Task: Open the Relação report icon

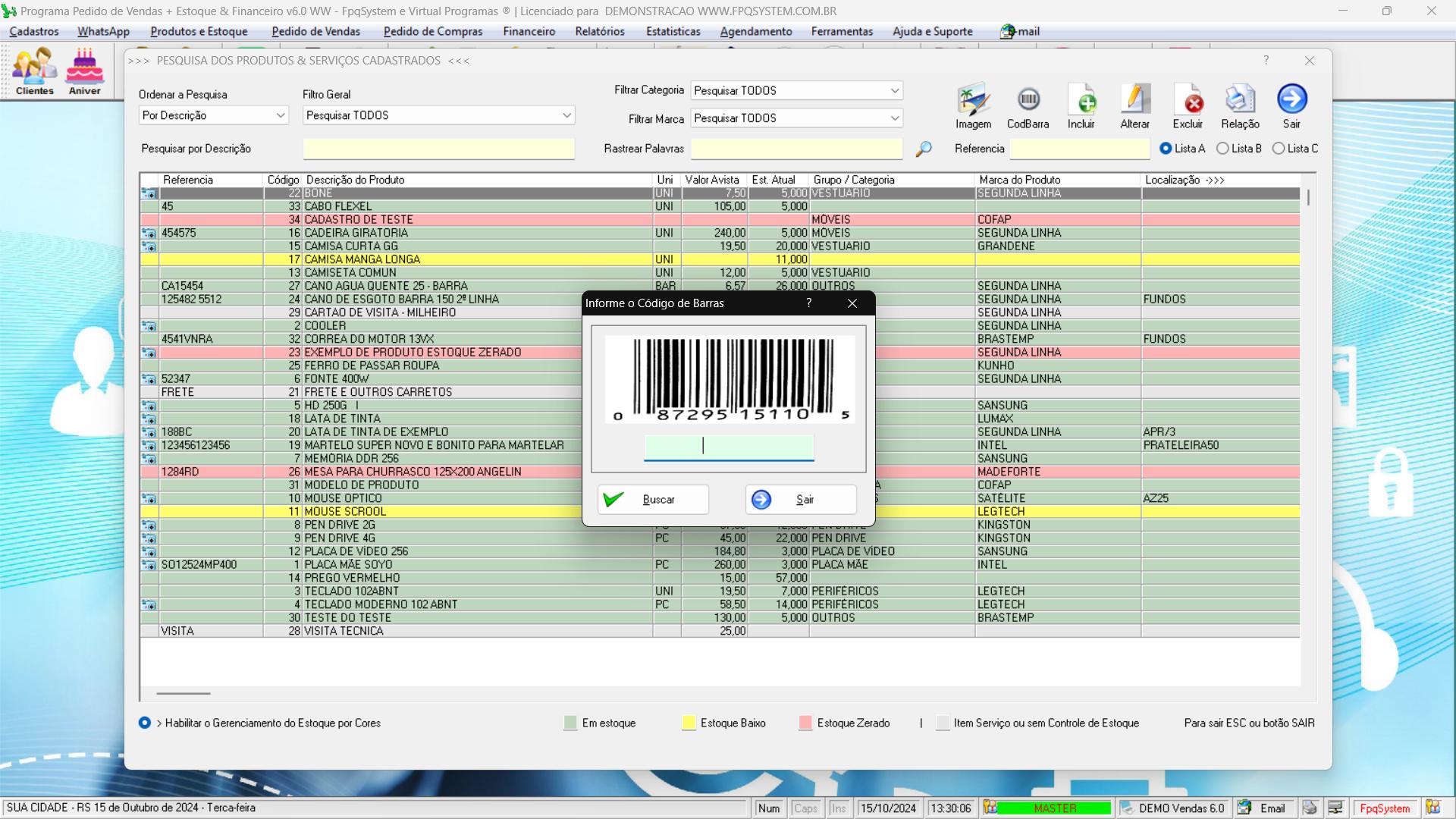Action: 1241,106
